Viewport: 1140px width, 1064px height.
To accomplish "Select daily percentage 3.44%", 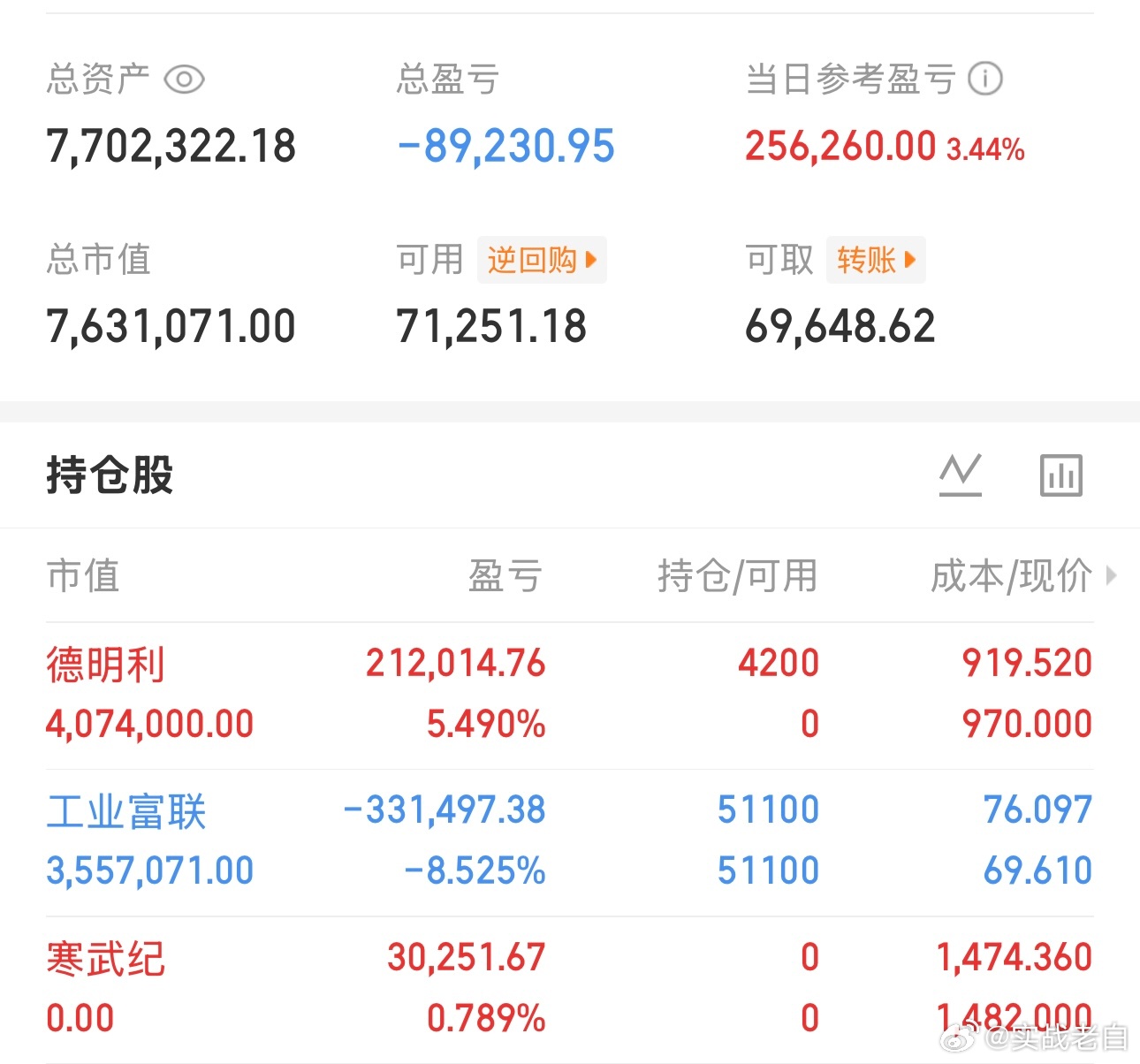I will pos(985,149).
